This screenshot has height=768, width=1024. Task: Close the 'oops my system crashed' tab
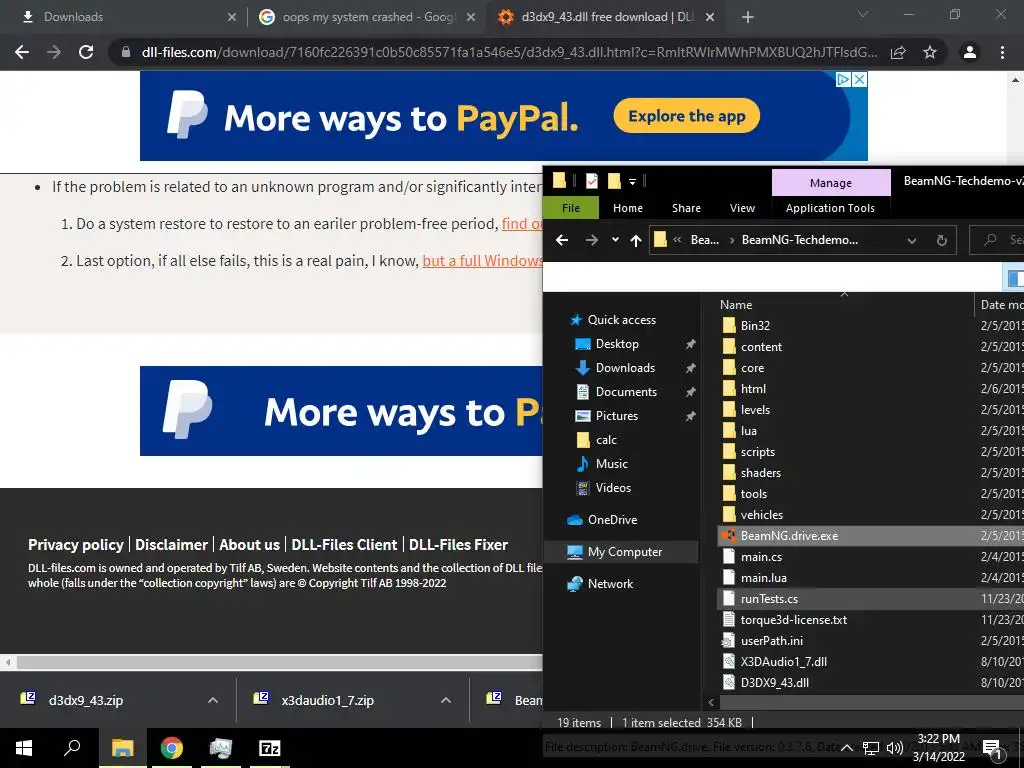[471, 17]
